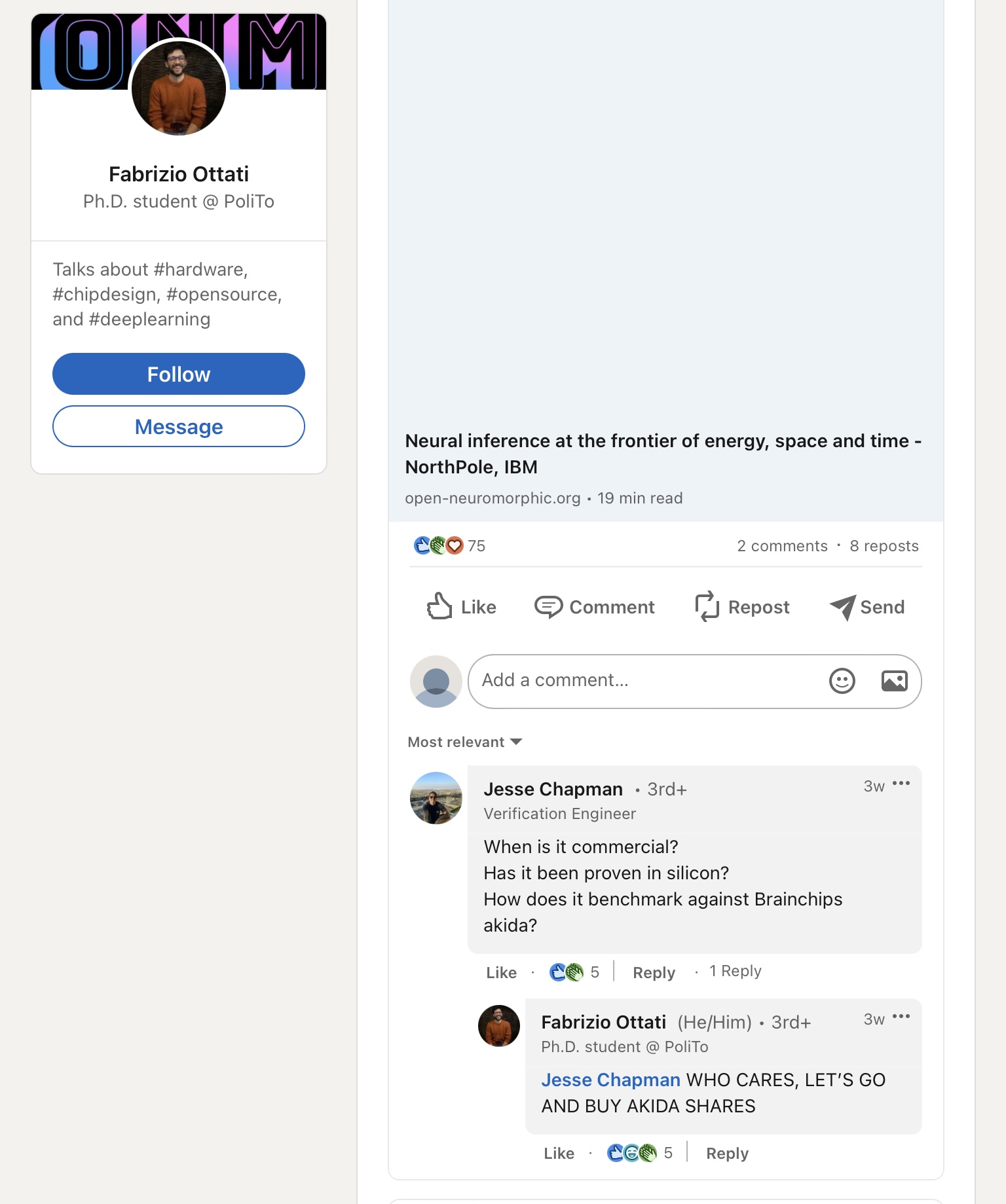The width and height of the screenshot is (1006, 1204).
Task: Open Jesse Chapman's profile picture
Action: point(436,798)
